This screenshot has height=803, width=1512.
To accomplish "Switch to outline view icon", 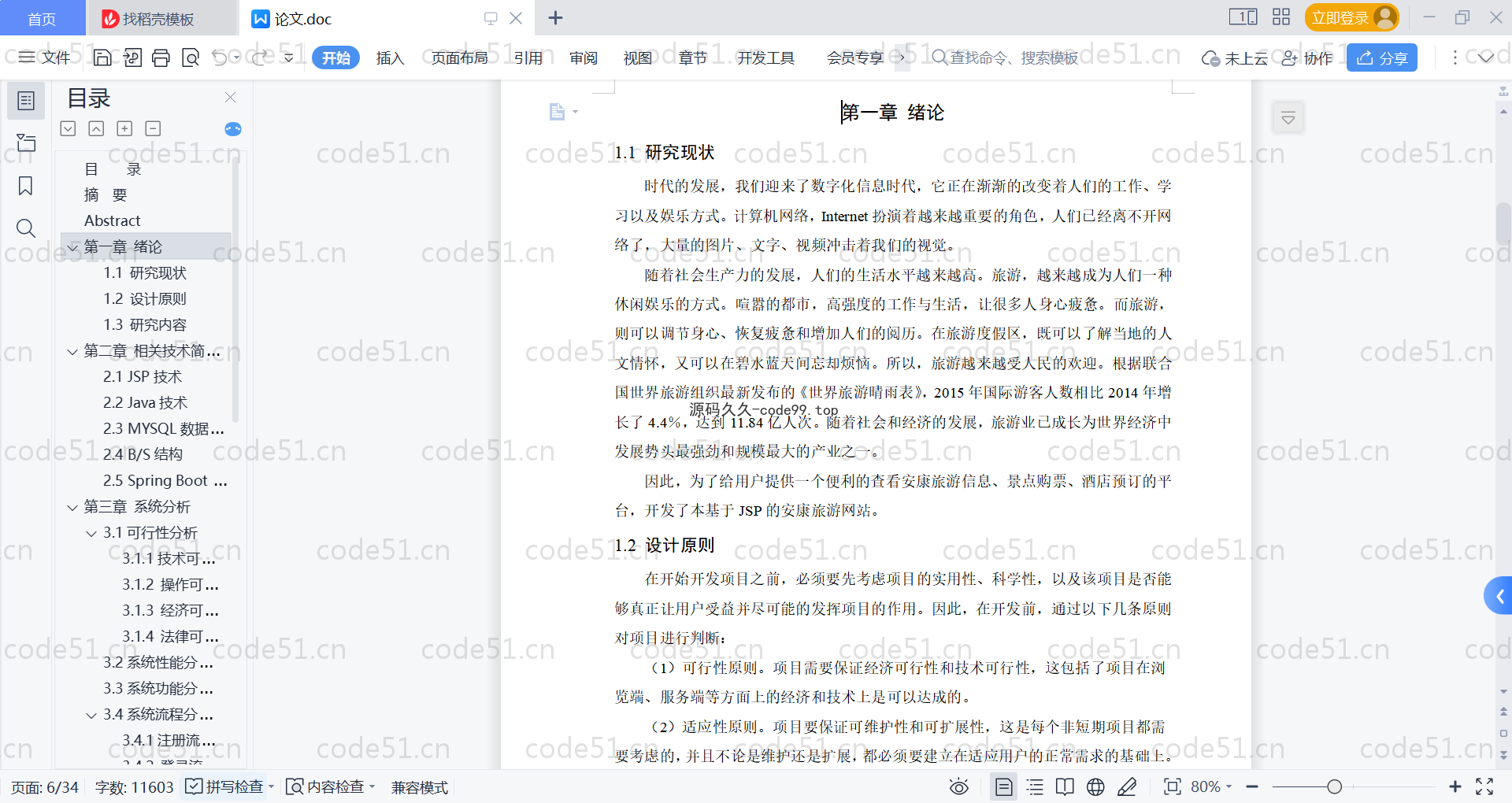I will point(1035,786).
